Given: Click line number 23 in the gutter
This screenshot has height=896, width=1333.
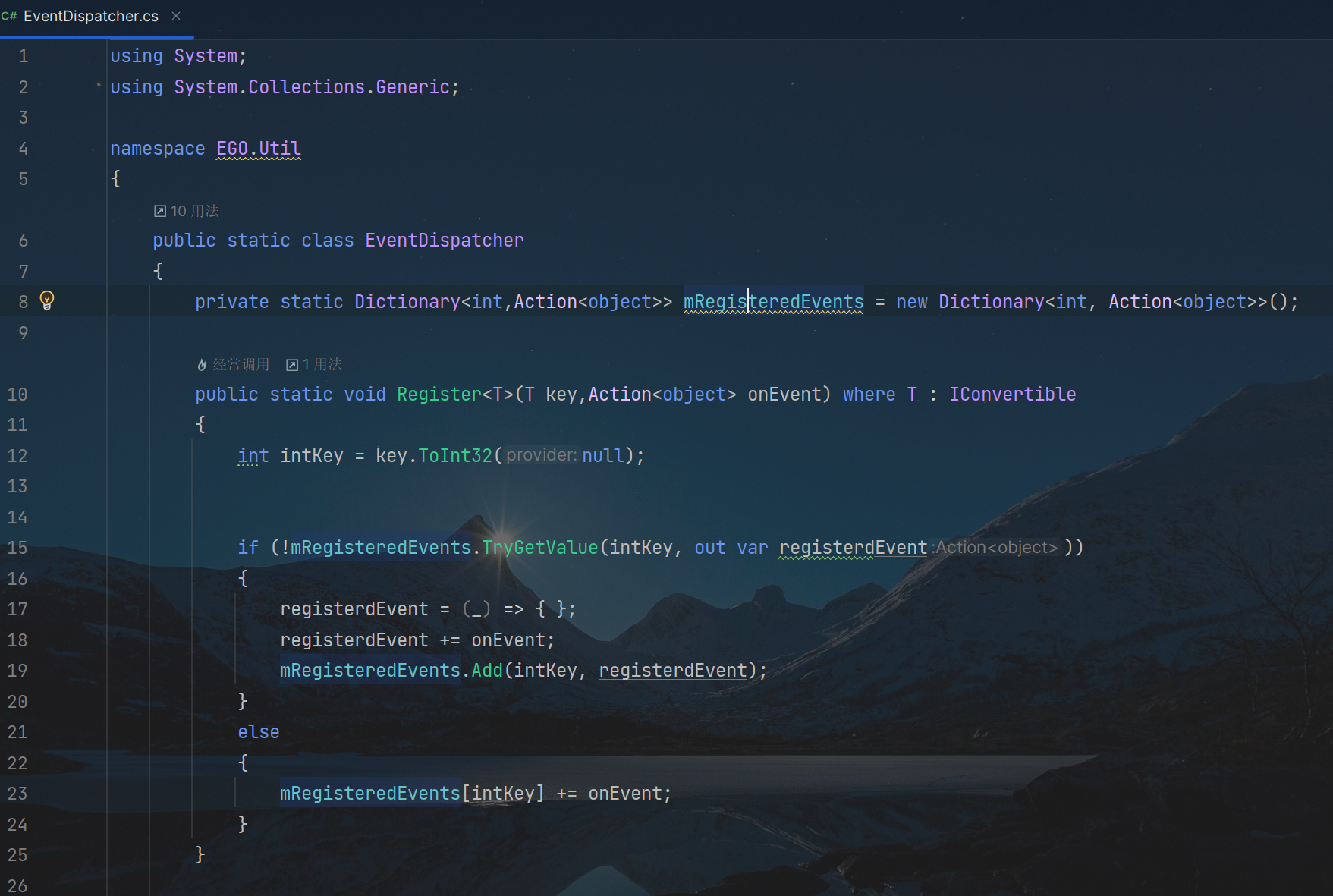Looking at the screenshot, I should pyautogui.click(x=17, y=794).
